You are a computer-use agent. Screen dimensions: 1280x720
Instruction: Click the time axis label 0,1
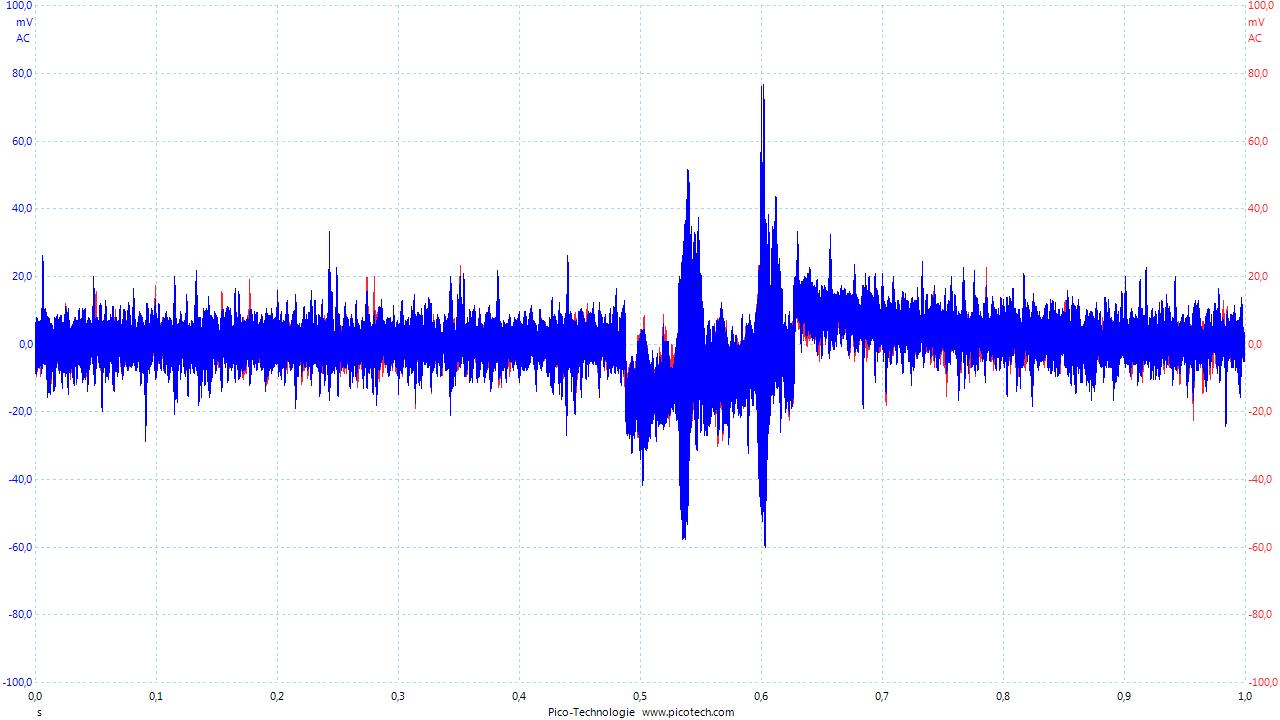coord(156,696)
